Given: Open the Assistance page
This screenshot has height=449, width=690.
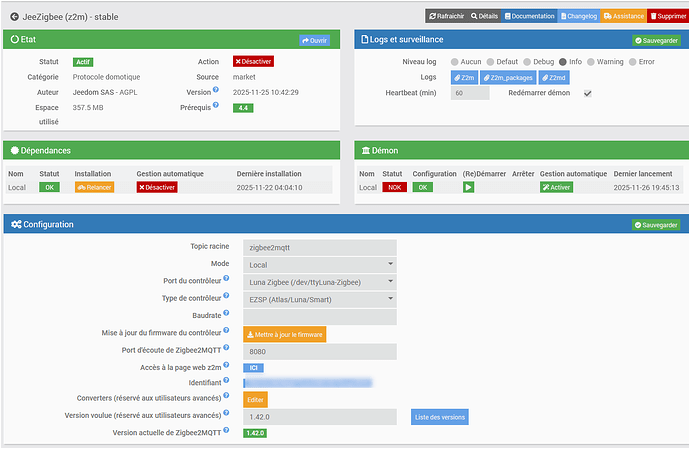Looking at the screenshot, I should [x=624, y=16].
